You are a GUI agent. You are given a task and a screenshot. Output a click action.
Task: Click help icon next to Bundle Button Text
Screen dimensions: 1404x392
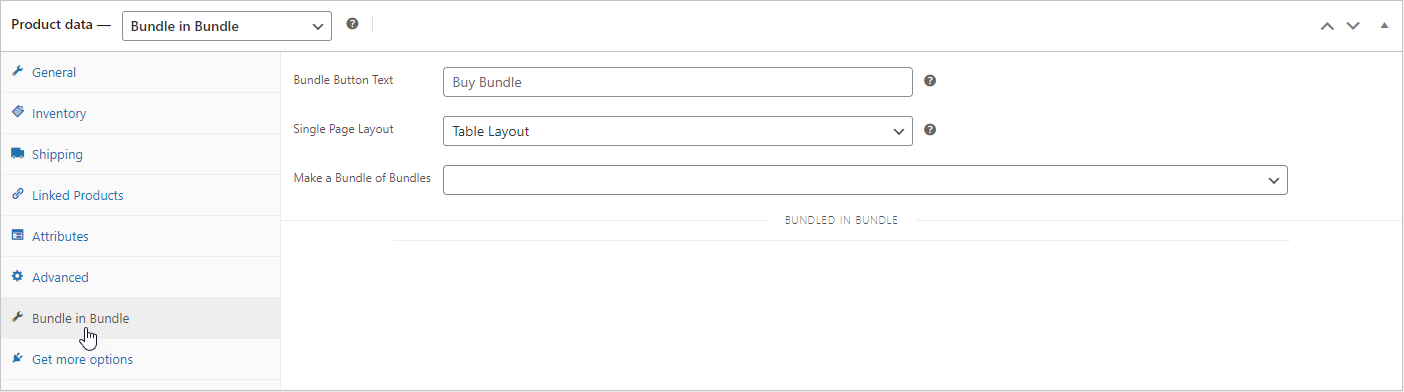[930, 81]
